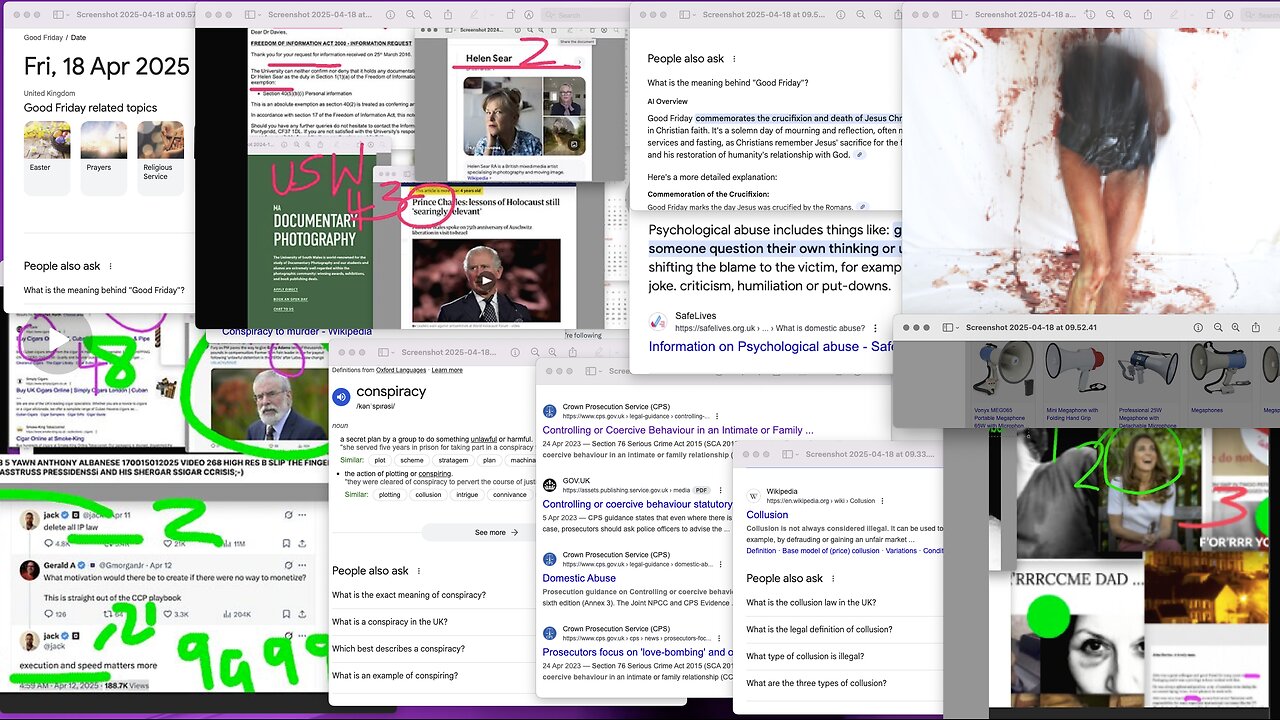Rotate the red splatter image

[1210, 15]
